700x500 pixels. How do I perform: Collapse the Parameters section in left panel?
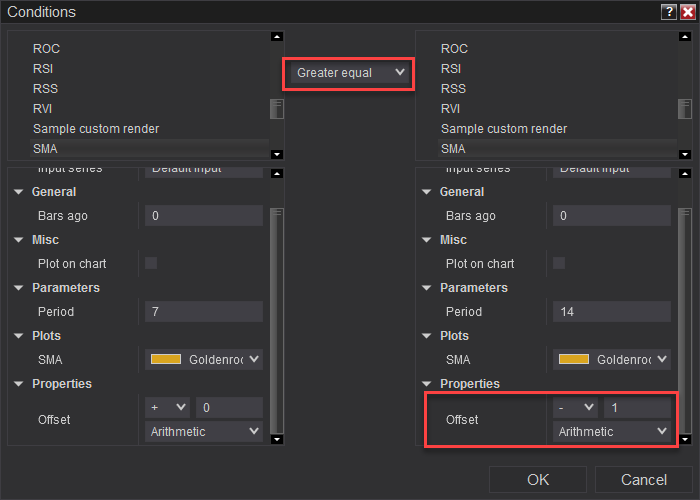coord(19,288)
